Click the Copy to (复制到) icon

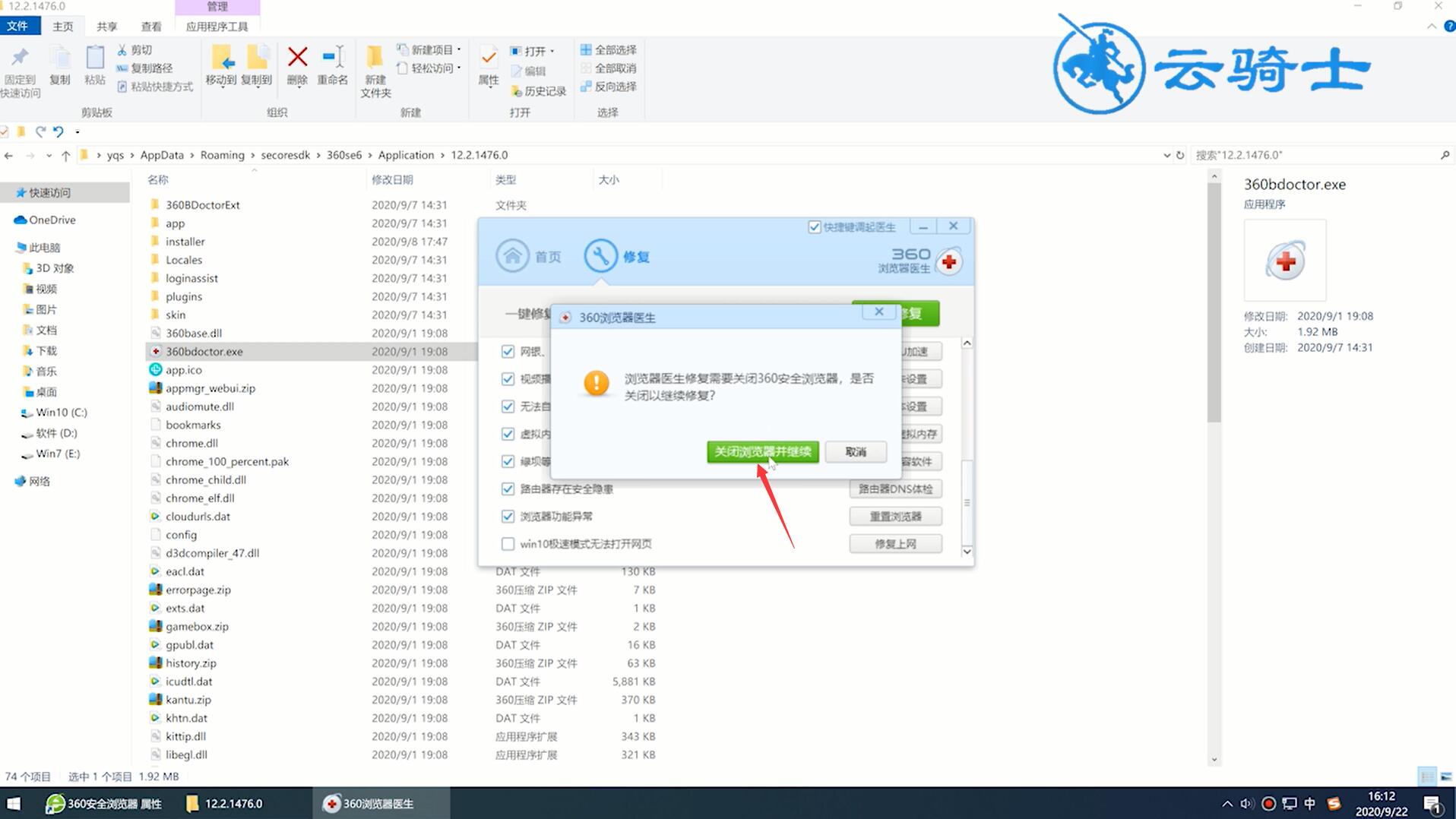tap(257, 58)
